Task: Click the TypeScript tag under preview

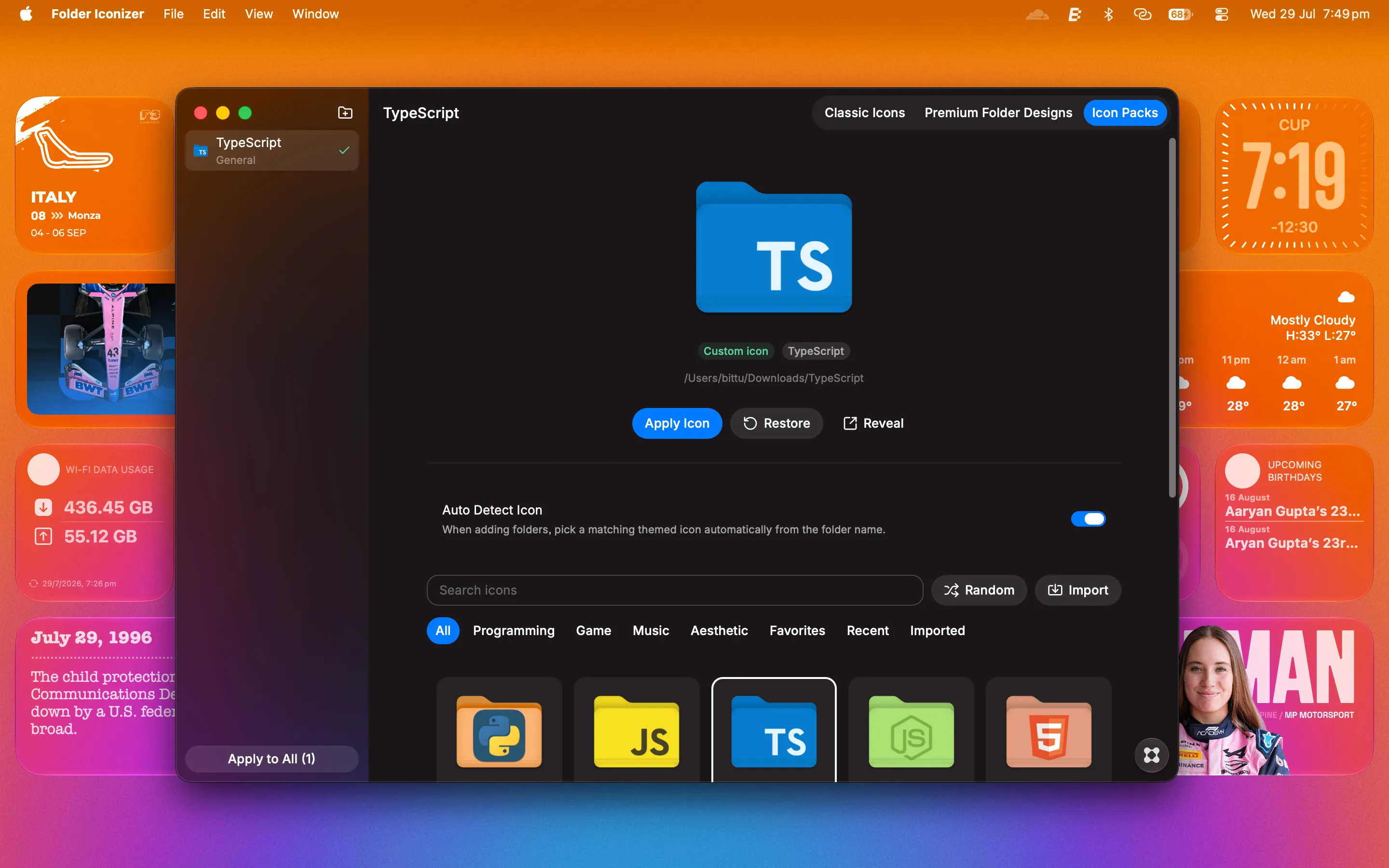Action: pos(816,351)
